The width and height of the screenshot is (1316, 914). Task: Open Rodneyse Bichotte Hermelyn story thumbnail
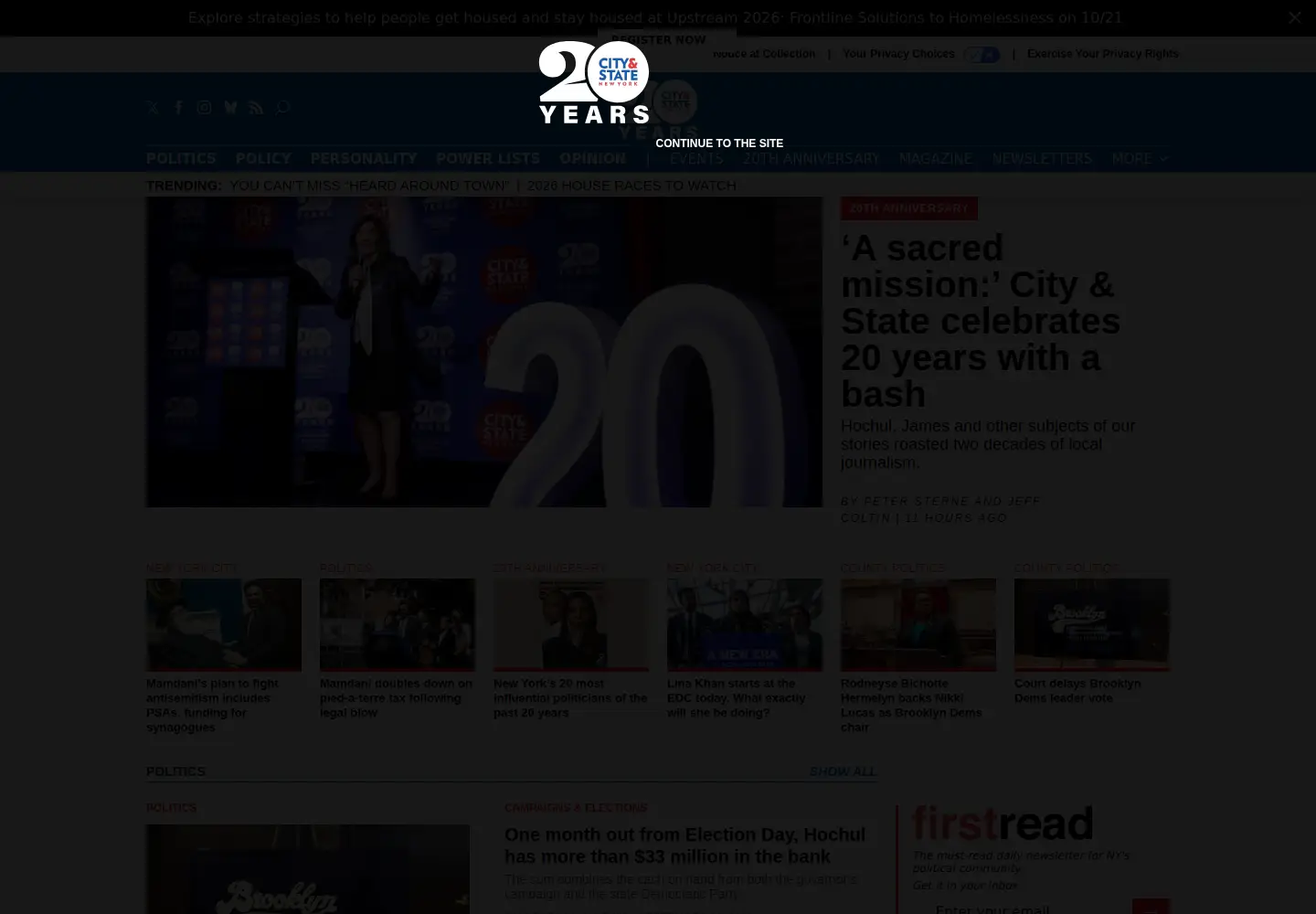tap(918, 625)
